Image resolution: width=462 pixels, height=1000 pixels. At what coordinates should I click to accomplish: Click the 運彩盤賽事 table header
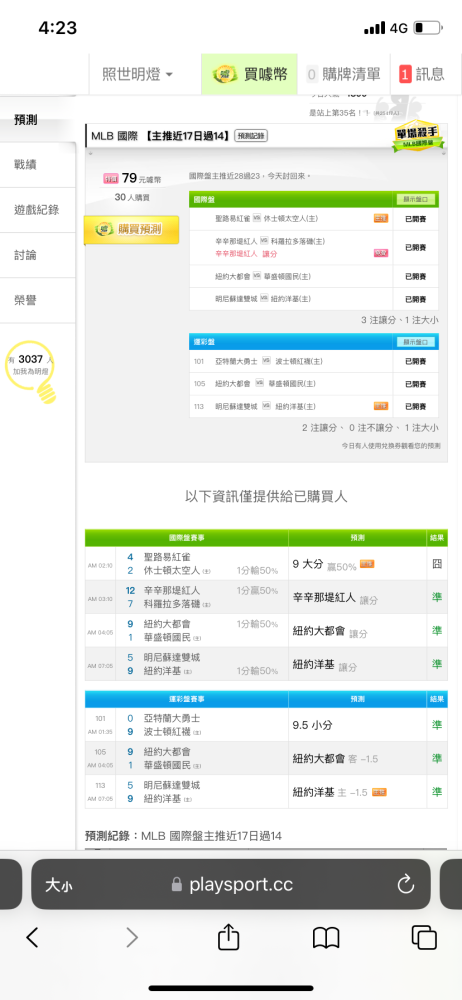tap(186, 699)
